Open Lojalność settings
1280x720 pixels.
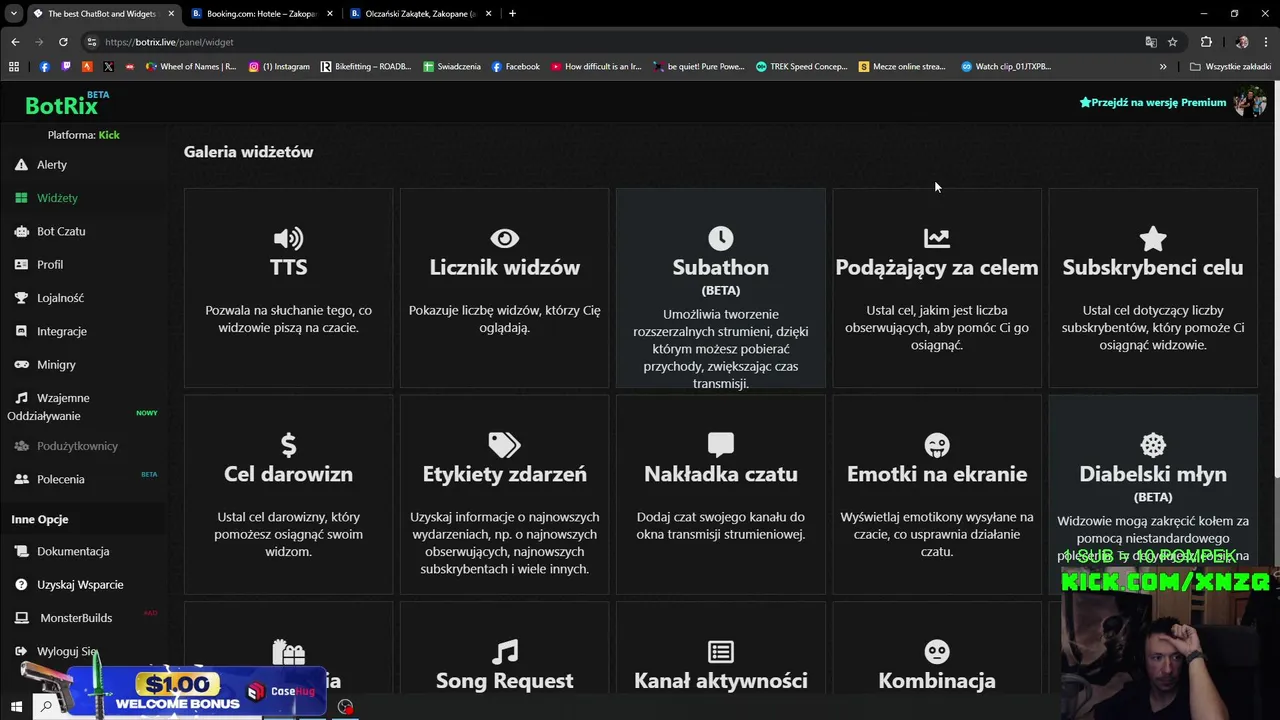coord(60,298)
